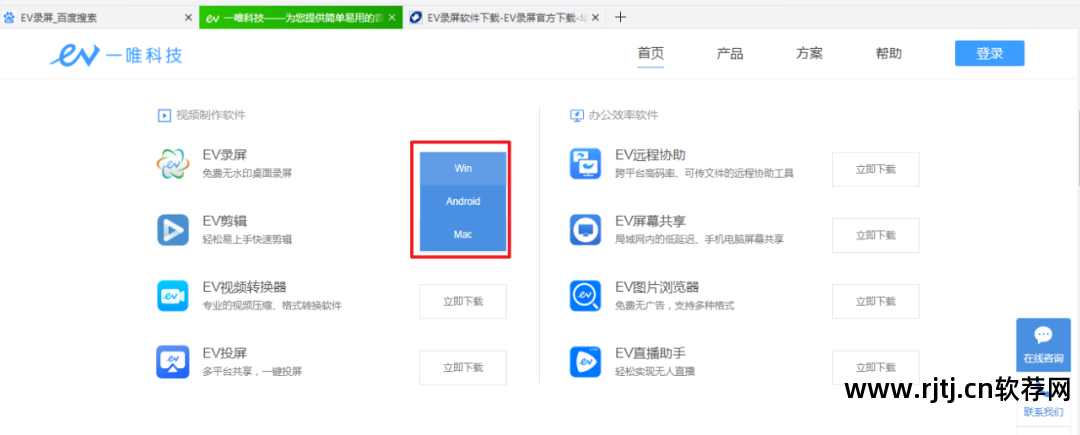The height and width of the screenshot is (435, 1080).
Task: Download EV直播助手 with 立即下载
Action: click(875, 368)
